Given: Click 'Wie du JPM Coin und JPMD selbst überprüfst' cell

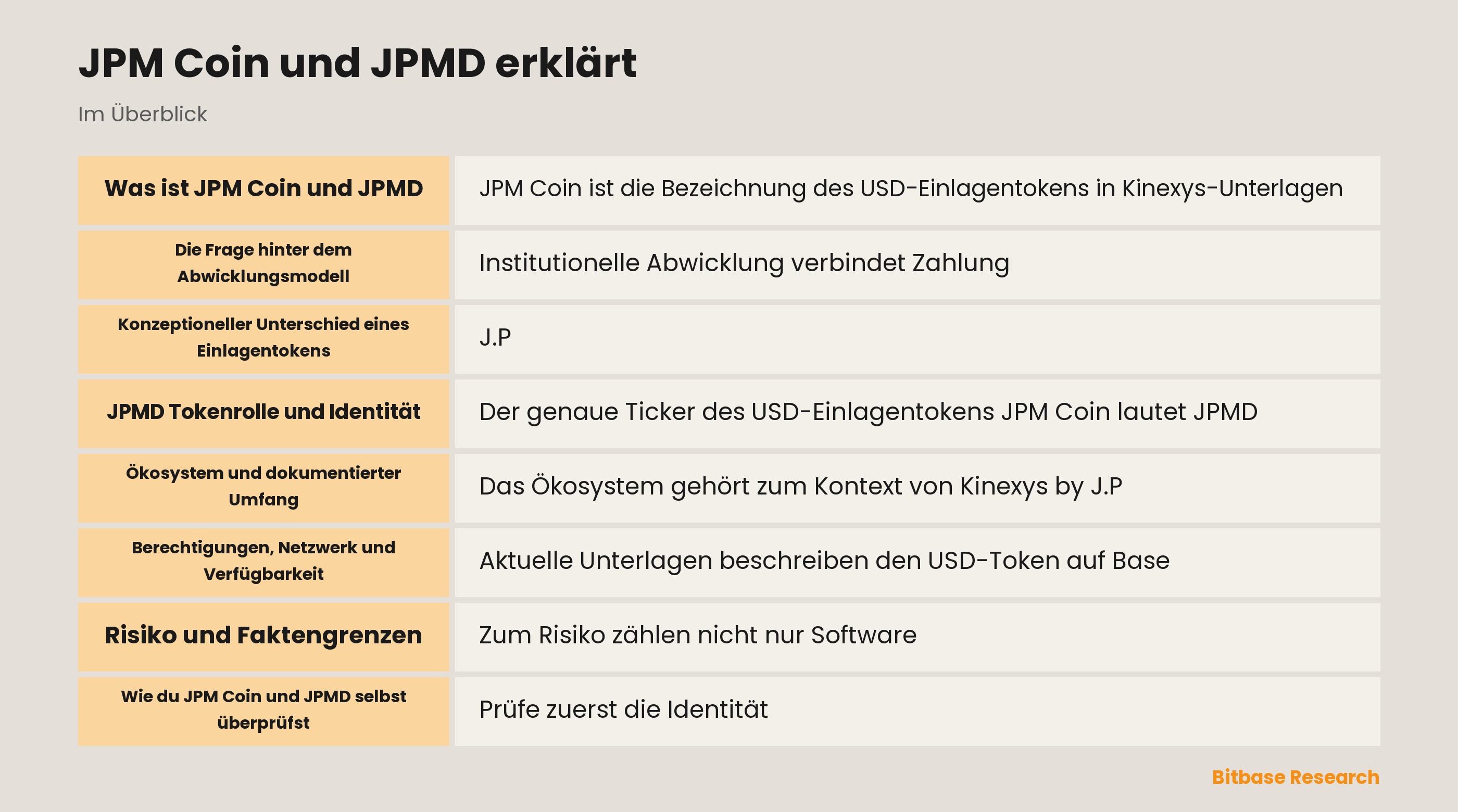Looking at the screenshot, I should pyautogui.click(x=263, y=711).
